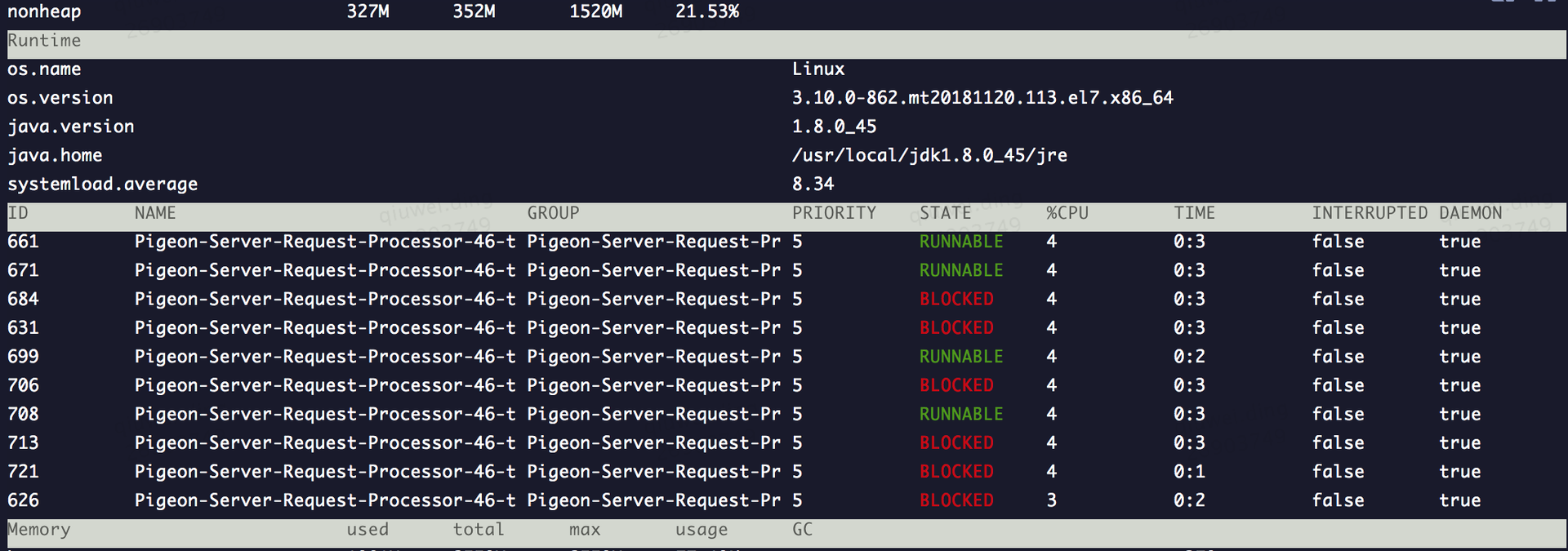Click the STATE column header
1568x551 pixels.
(x=946, y=213)
